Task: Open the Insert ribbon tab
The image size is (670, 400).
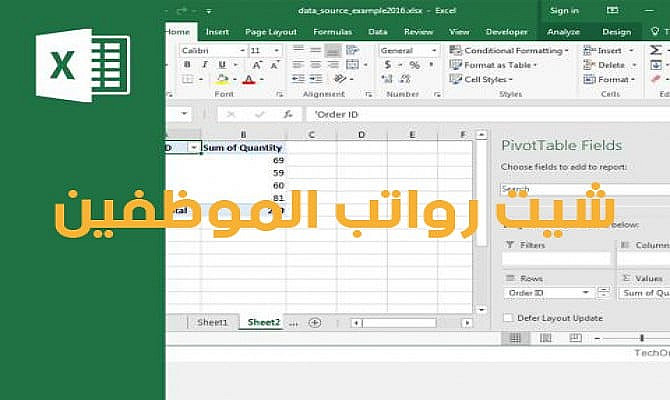Action: [x=217, y=32]
